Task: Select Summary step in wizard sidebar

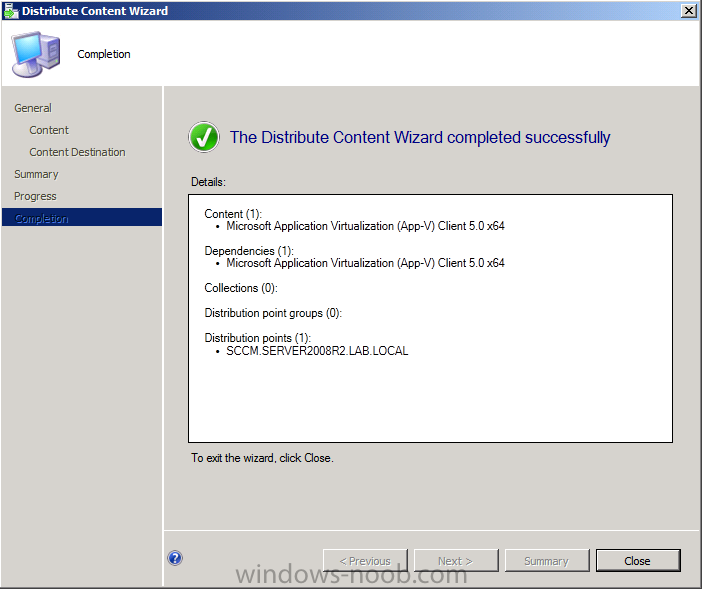Action: 36,174
